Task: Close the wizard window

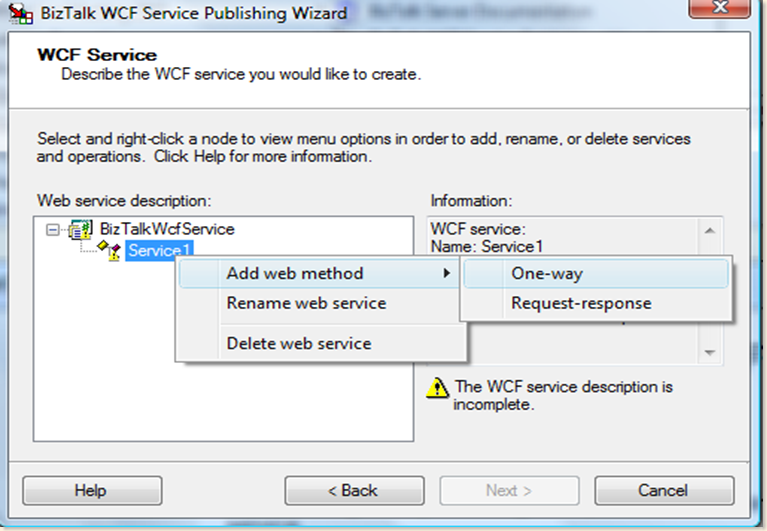Action: 720,8
